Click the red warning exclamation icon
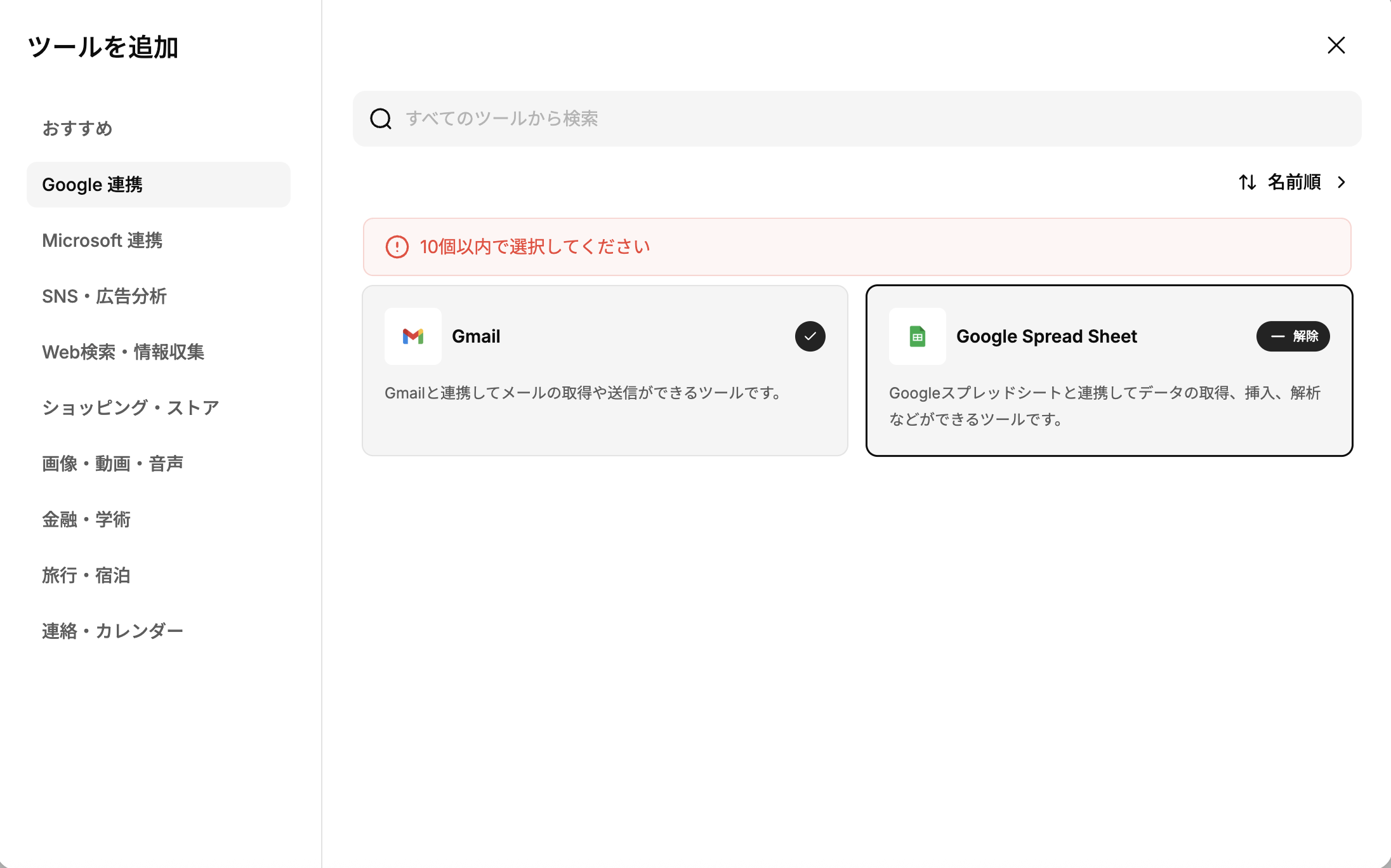Screen dimensions: 1391x868 [397, 247]
